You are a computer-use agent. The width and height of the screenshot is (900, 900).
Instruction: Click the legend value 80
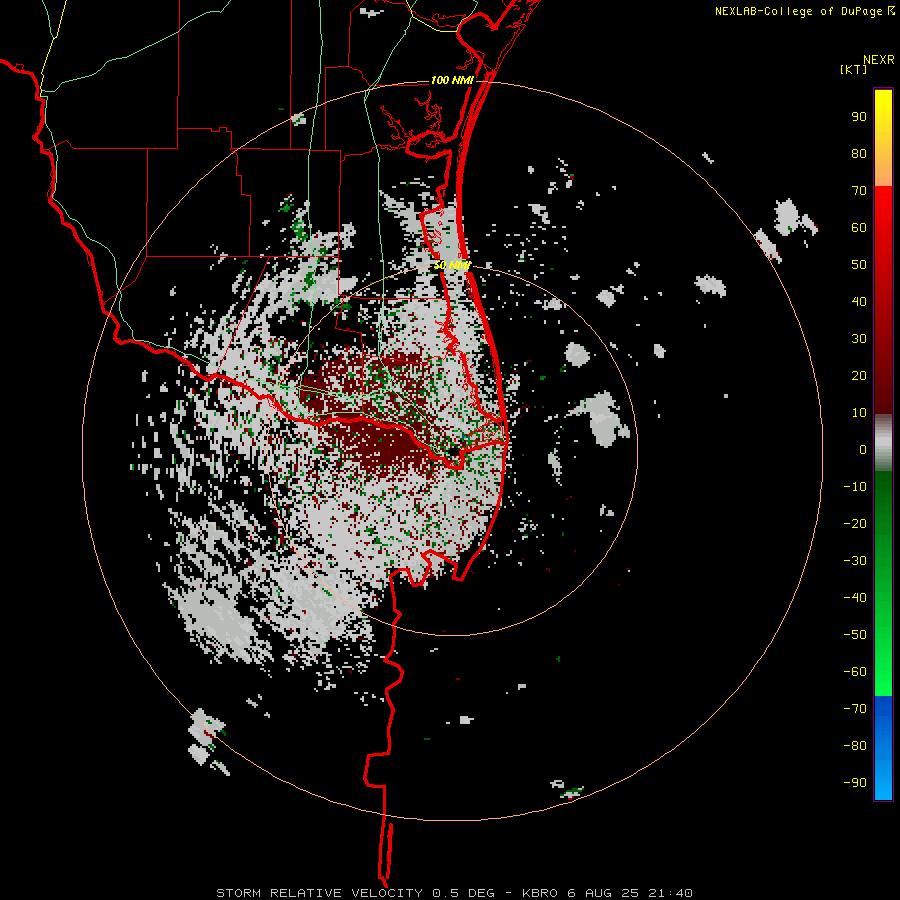point(859,154)
